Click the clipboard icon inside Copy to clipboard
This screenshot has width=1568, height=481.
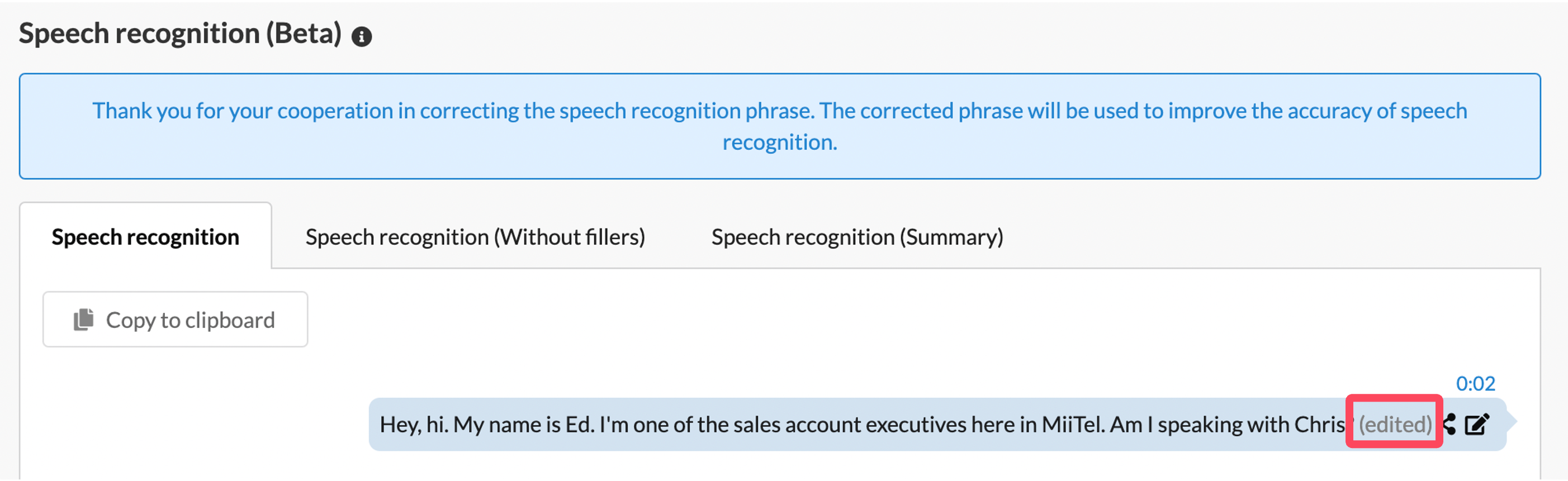83,319
